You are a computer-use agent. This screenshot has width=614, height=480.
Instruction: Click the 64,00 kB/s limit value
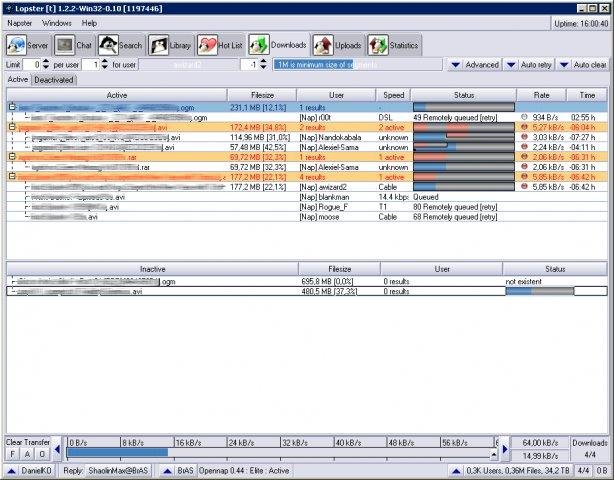tap(540, 443)
